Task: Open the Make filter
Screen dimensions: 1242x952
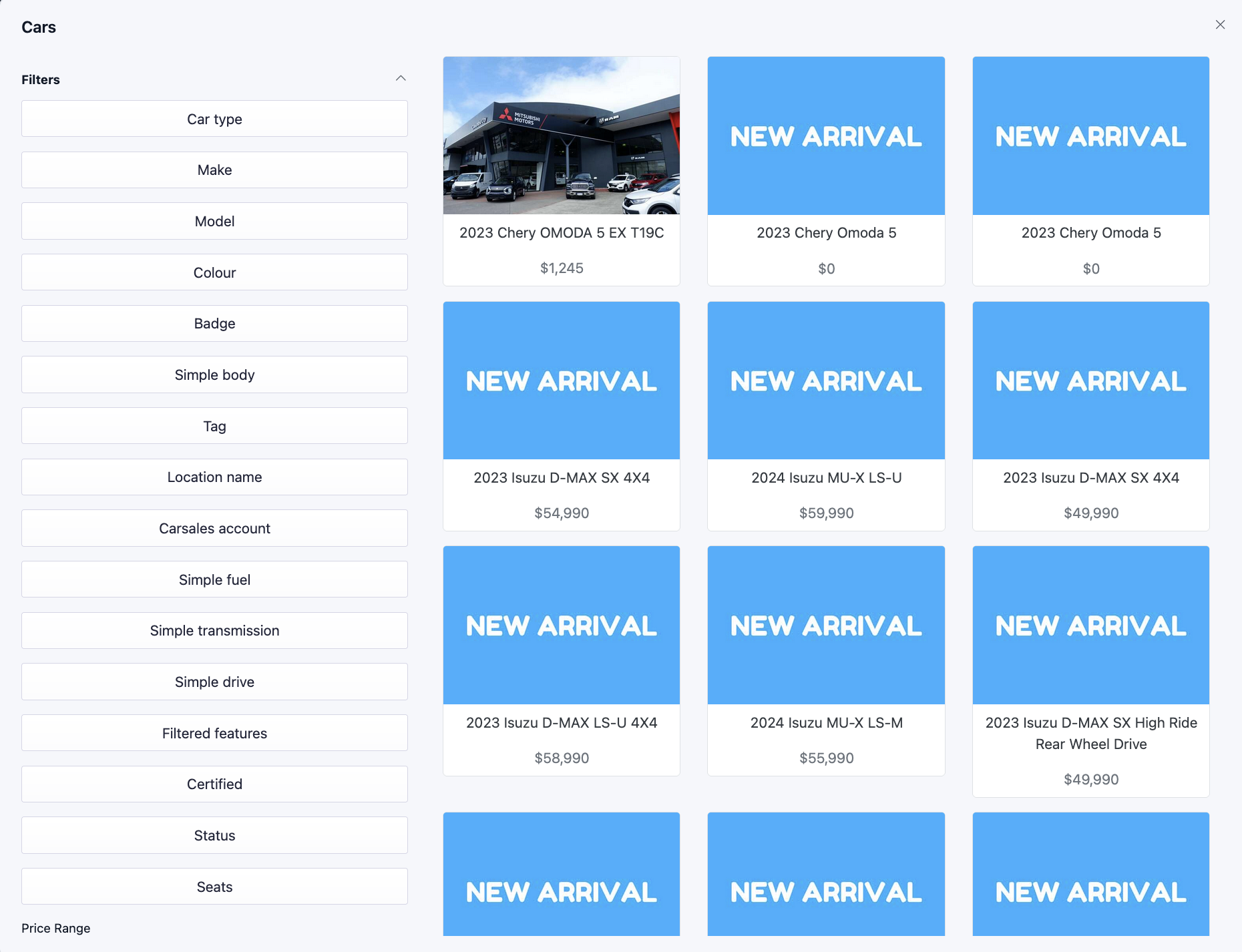Action: point(214,170)
